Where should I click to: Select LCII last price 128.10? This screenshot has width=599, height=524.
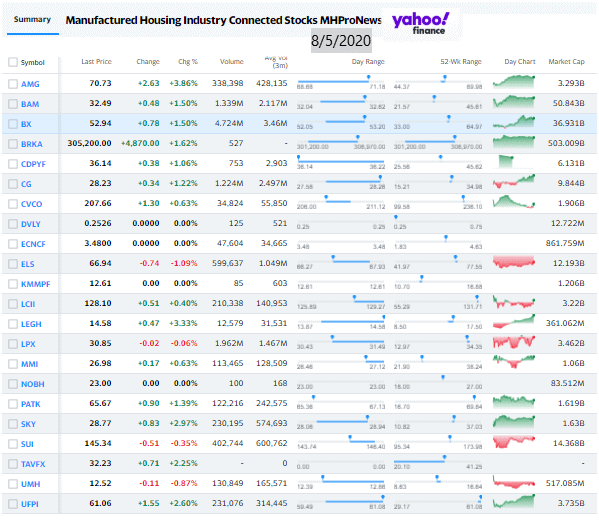point(98,303)
